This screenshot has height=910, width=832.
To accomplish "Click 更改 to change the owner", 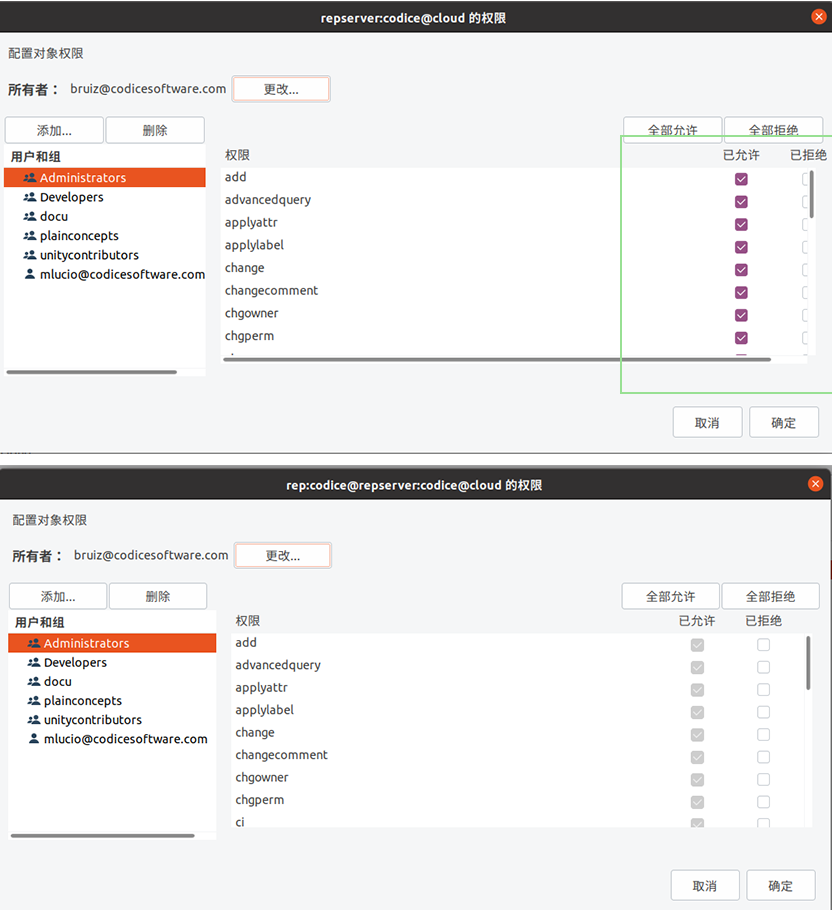I will [280, 88].
